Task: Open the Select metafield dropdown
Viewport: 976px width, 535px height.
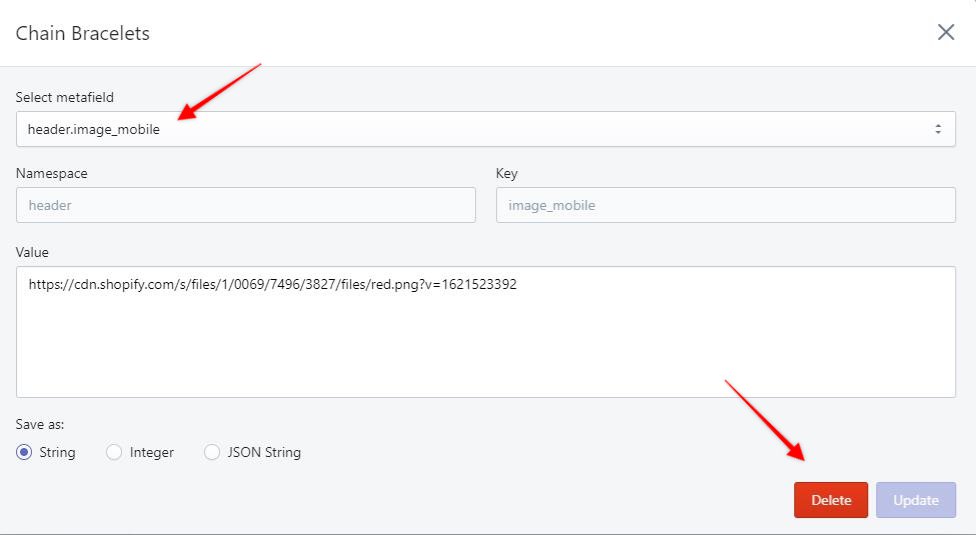Action: pos(485,129)
